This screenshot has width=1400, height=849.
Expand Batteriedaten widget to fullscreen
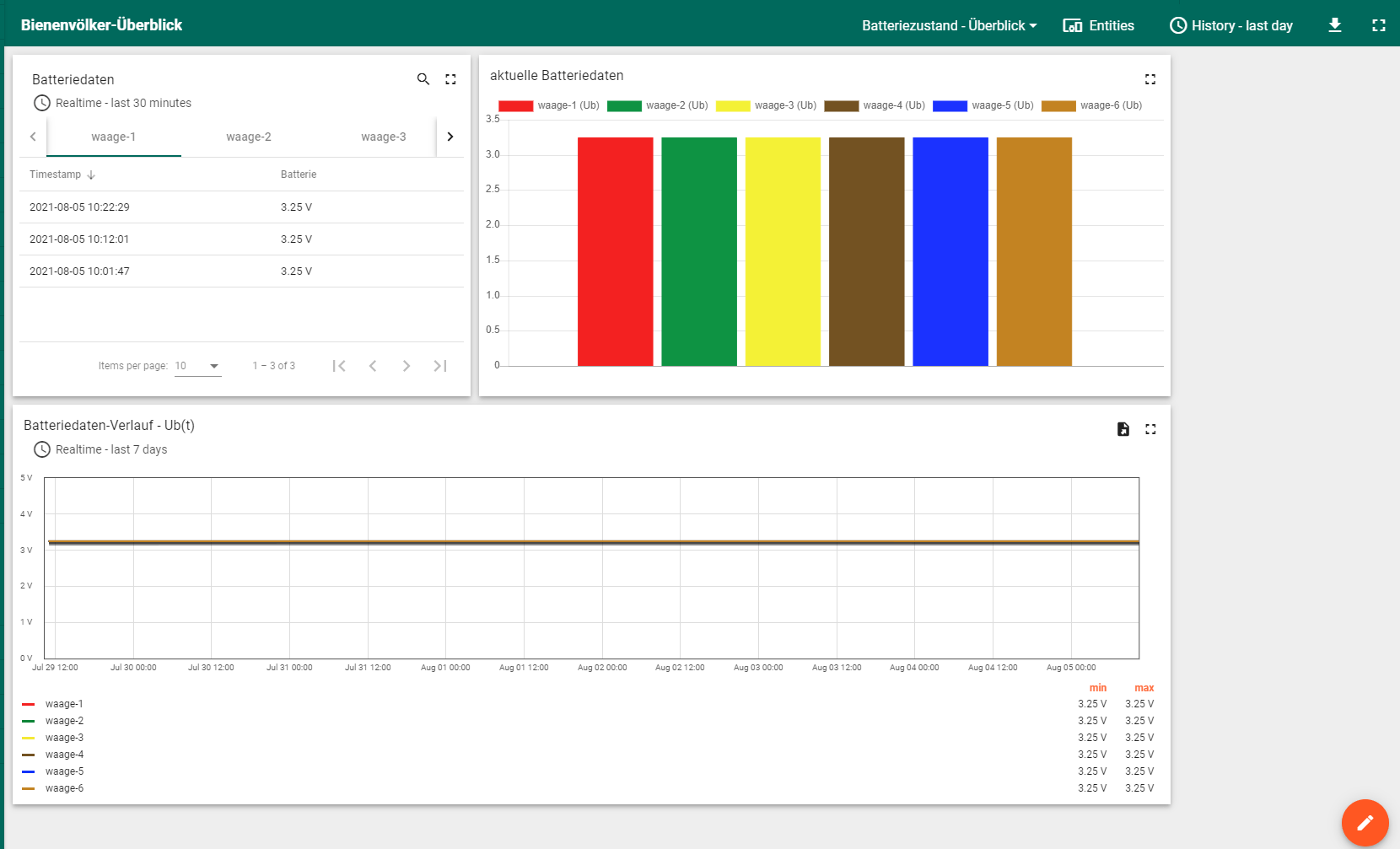click(450, 79)
